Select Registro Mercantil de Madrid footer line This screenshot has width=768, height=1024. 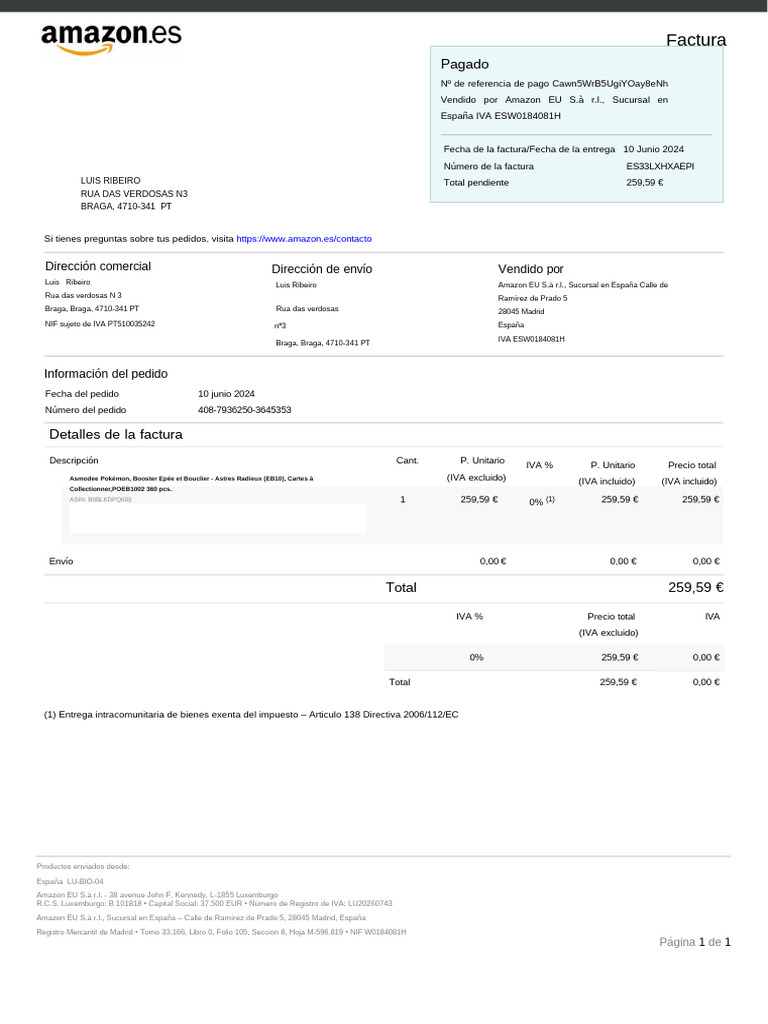click(x=221, y=932)
